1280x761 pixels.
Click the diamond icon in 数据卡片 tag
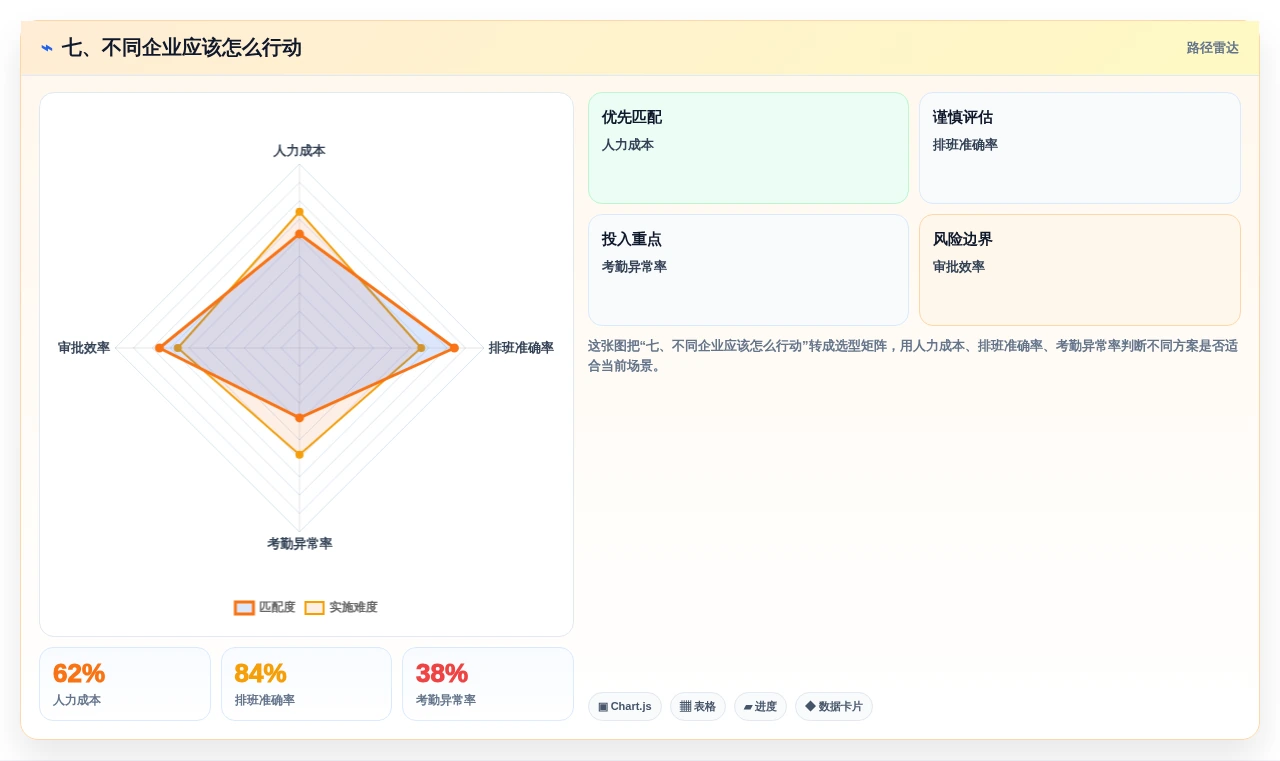[810, 706]
